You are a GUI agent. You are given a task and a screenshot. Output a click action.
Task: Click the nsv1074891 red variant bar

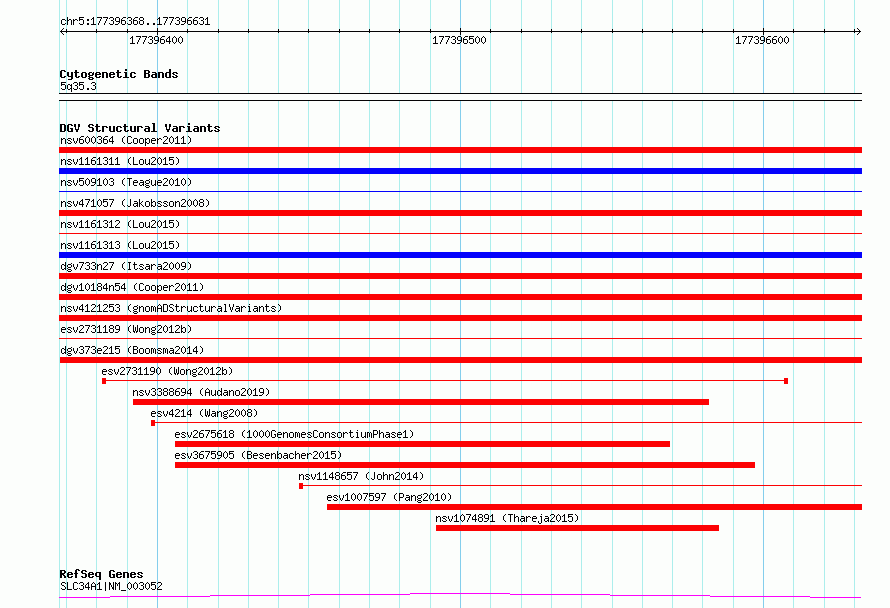tap(577, 528)
